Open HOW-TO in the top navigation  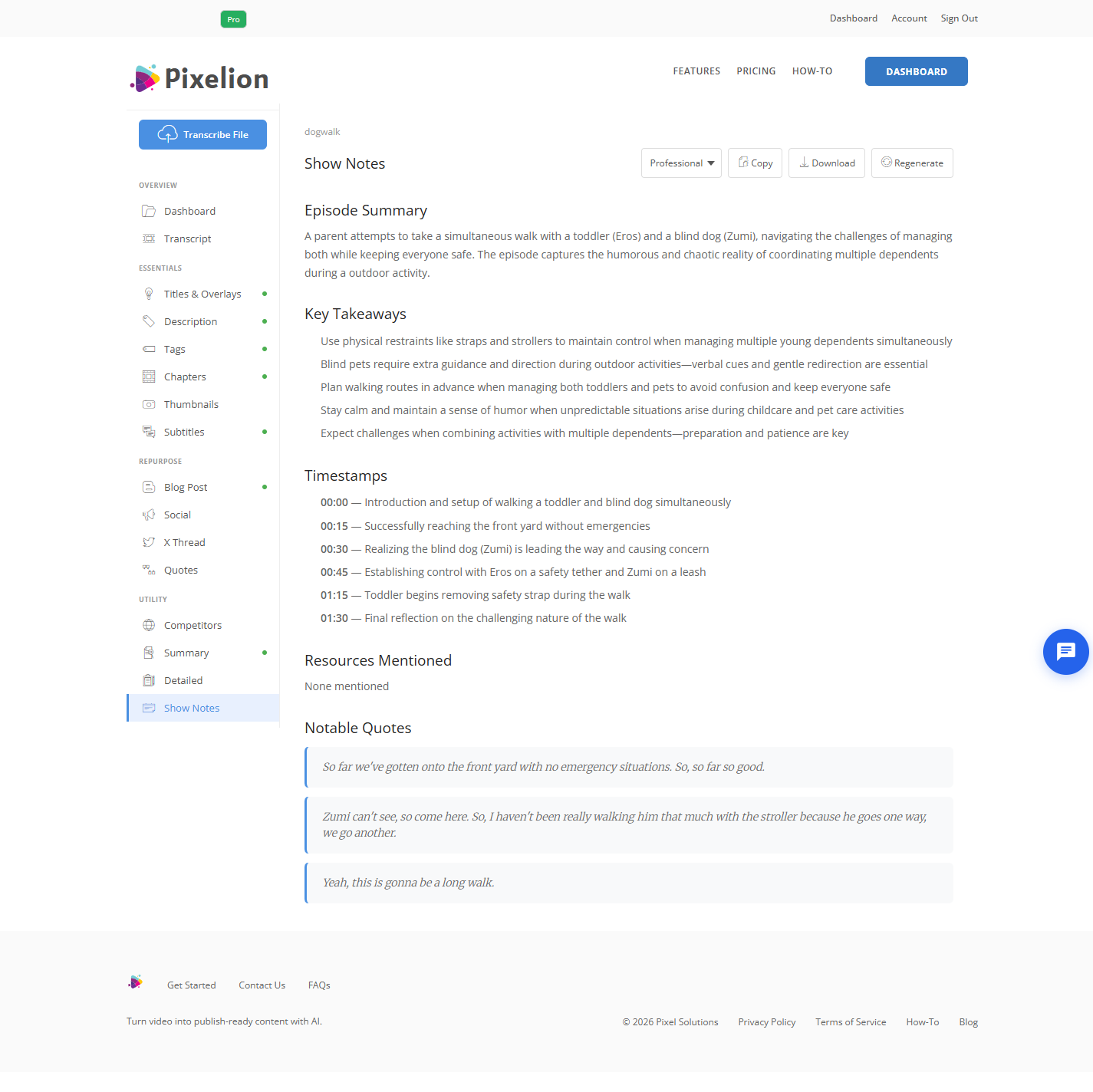pos(812,71)
